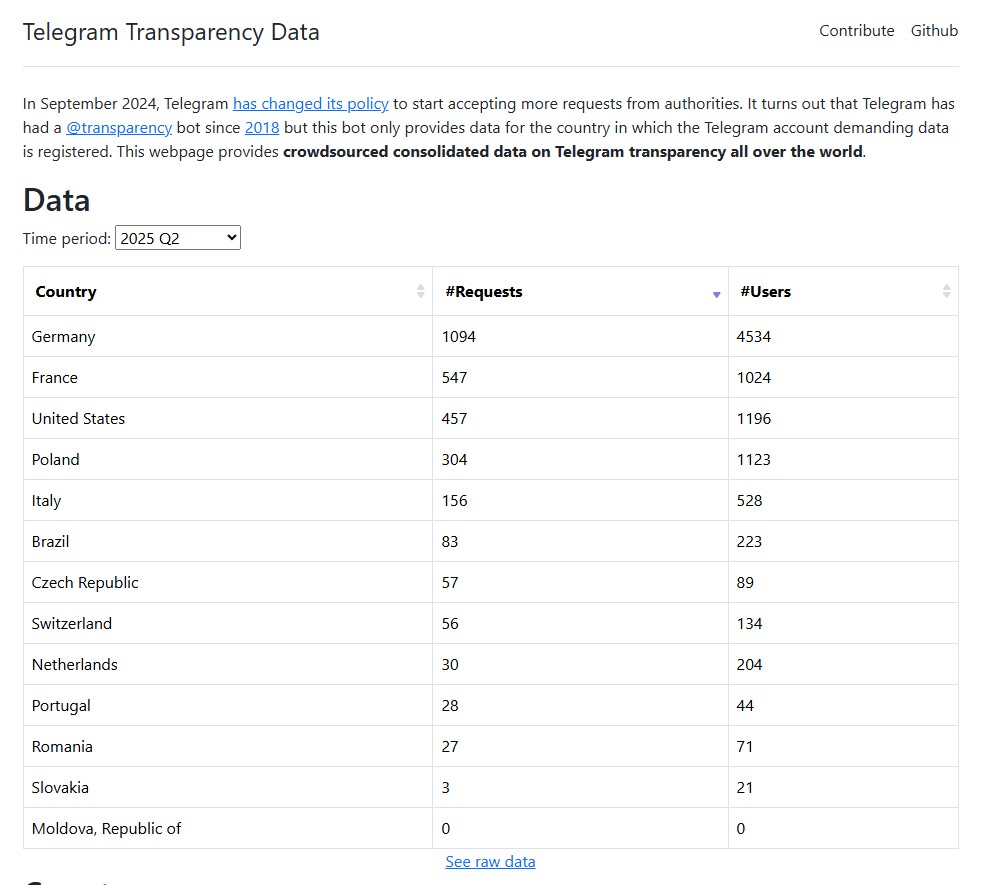Go to Github in navigation
Image resolution: width=997 pixels, height=885 pixels.
pyautogui.click(x=934, y=31)
